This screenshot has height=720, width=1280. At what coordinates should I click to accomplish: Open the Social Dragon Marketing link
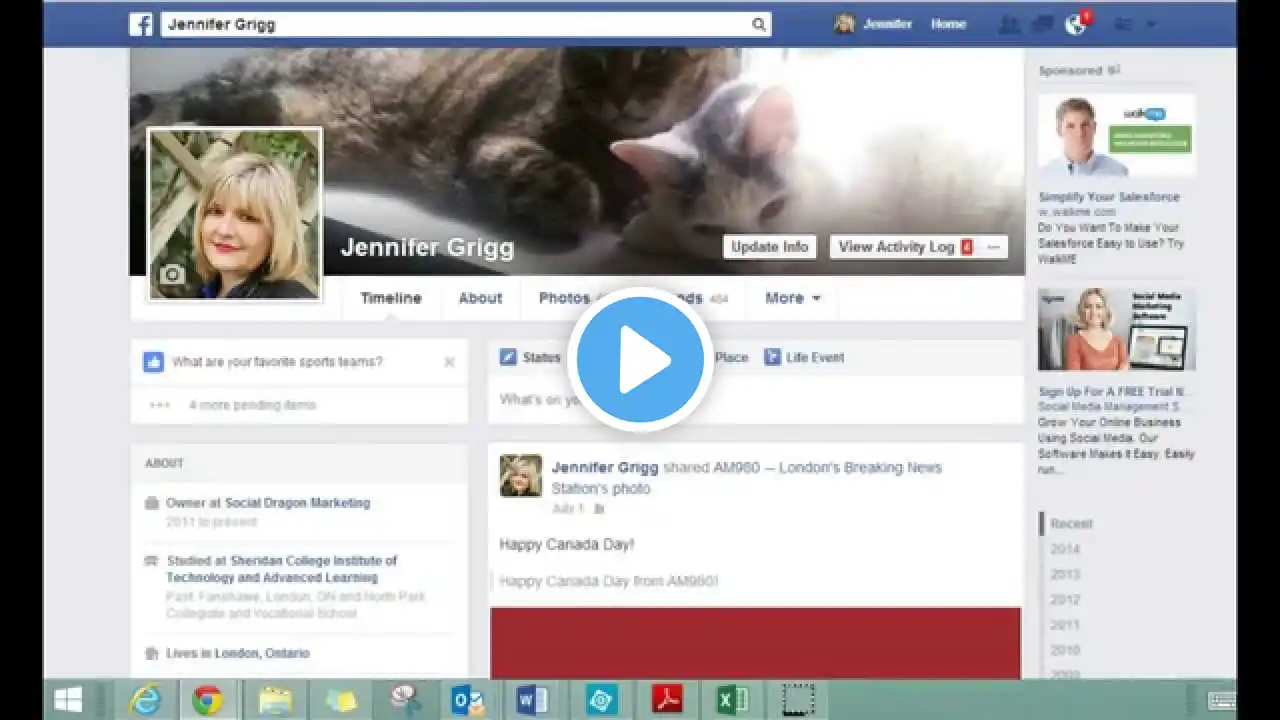pos(297,503)
